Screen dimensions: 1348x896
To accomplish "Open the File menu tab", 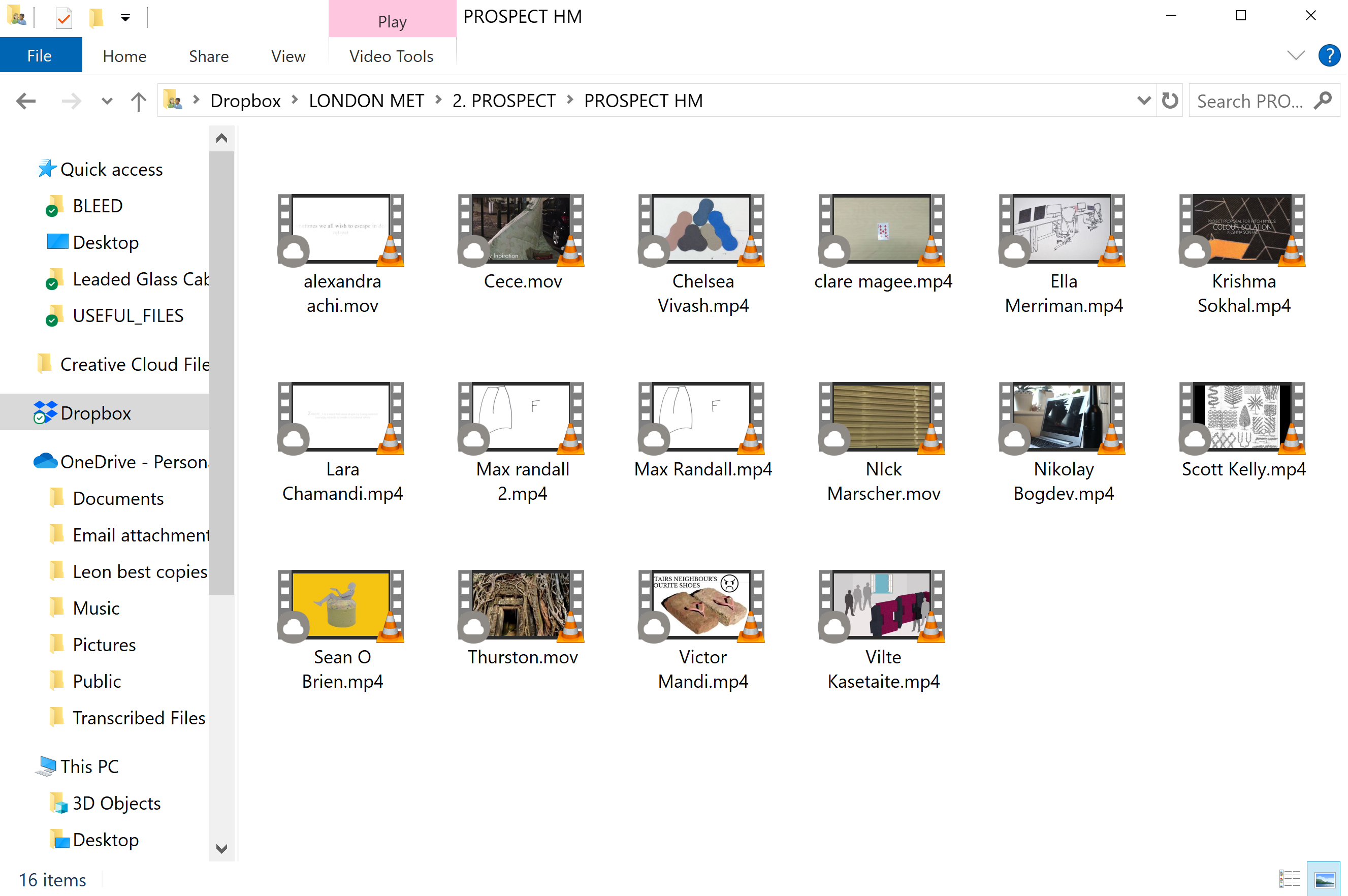I will click(x=40, y=55).
